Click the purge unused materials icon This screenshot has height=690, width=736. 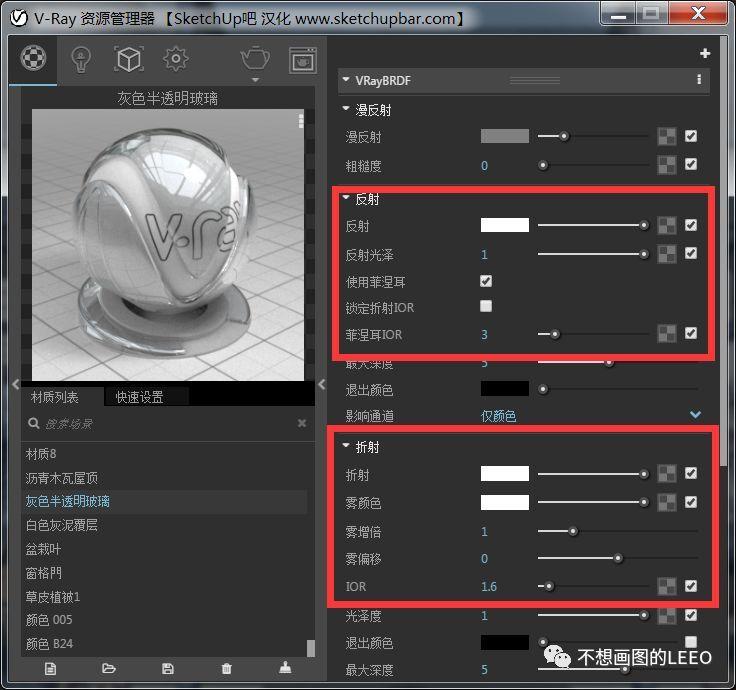(x=285, y=667)
